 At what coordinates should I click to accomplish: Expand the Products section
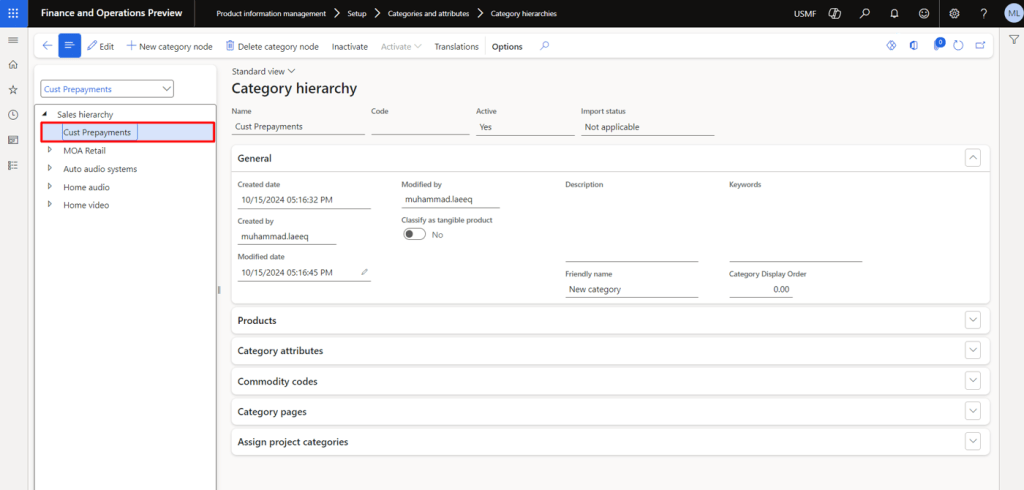pyautogui.click(x=972, y=320)
